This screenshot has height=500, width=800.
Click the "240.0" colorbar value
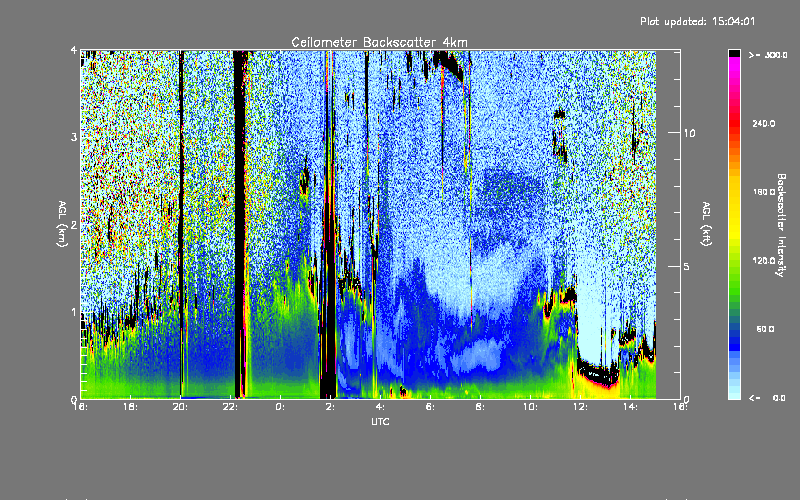click(x=764, y=123)
